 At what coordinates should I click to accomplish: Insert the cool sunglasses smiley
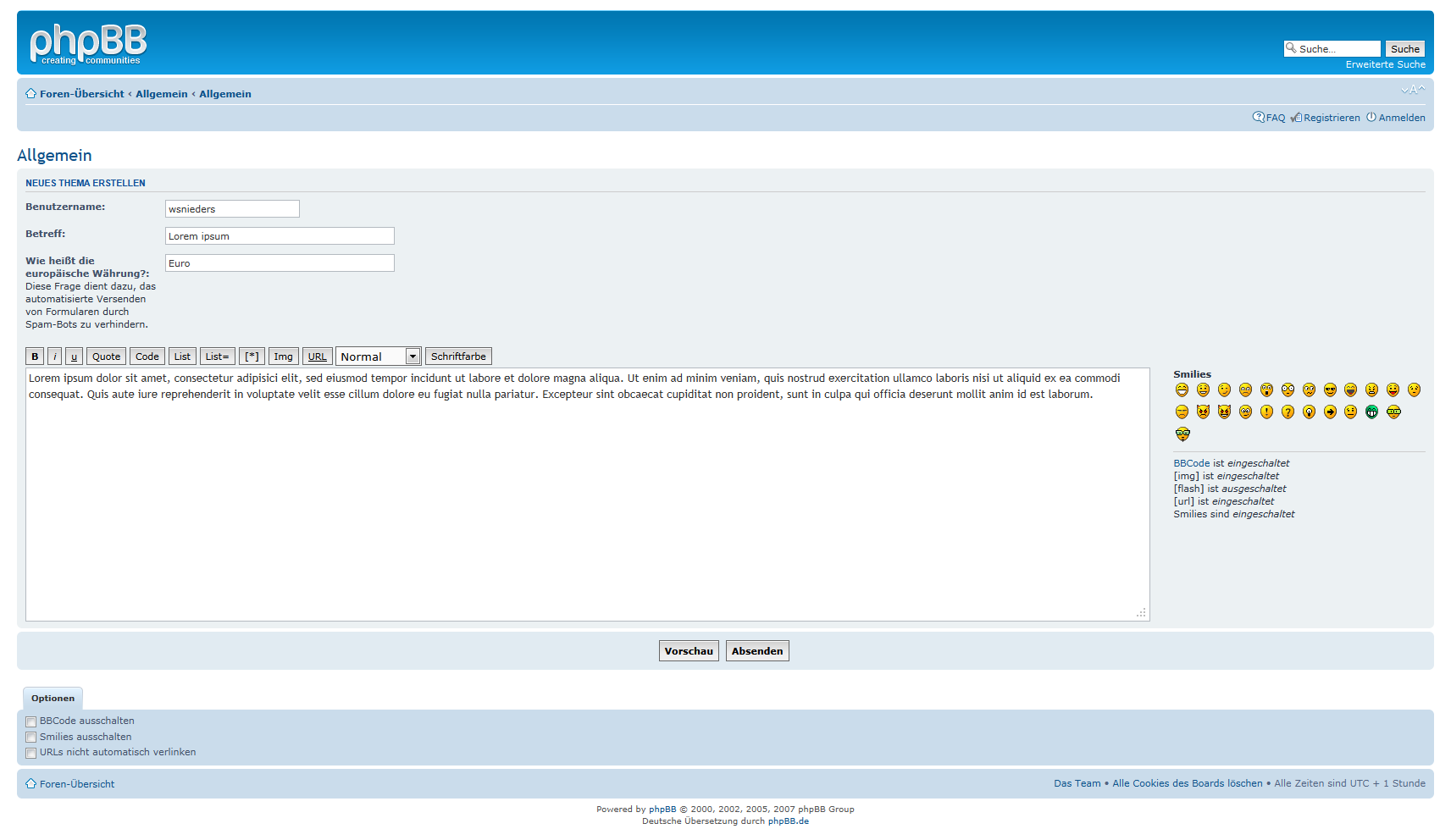(x=1330, y=390)
